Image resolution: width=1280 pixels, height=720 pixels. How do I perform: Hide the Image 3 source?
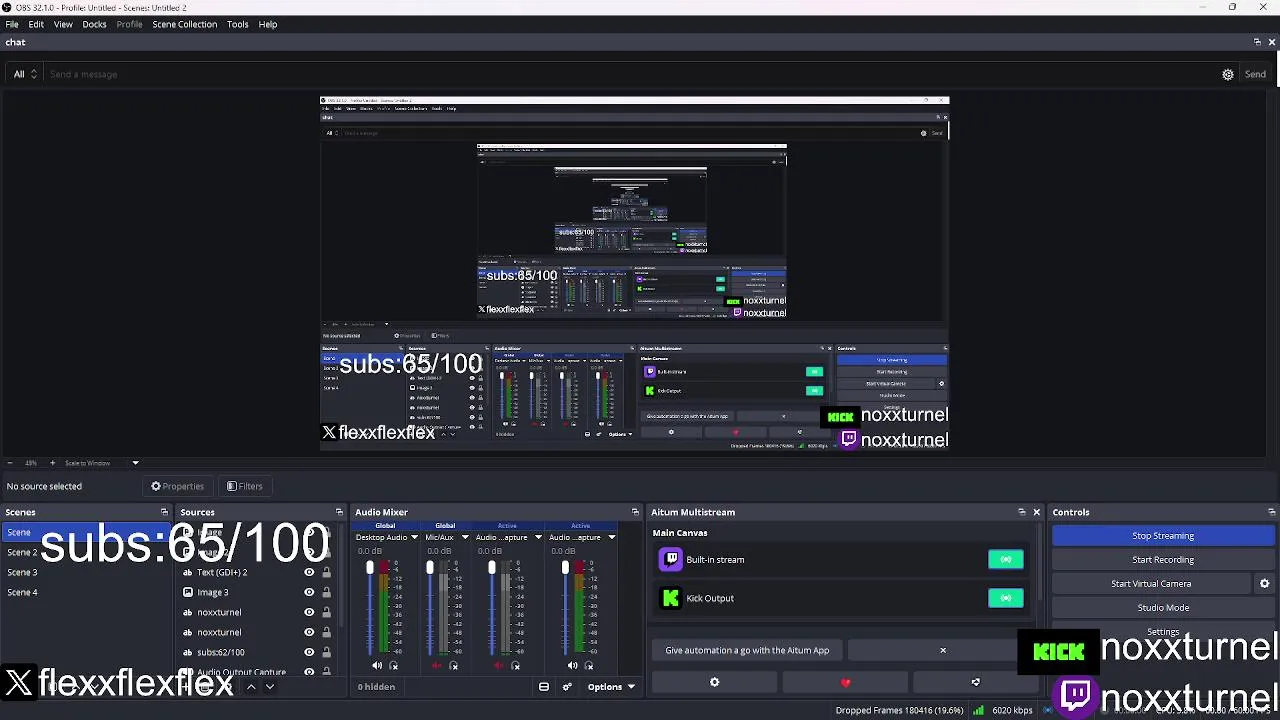[x=309, y=592]
